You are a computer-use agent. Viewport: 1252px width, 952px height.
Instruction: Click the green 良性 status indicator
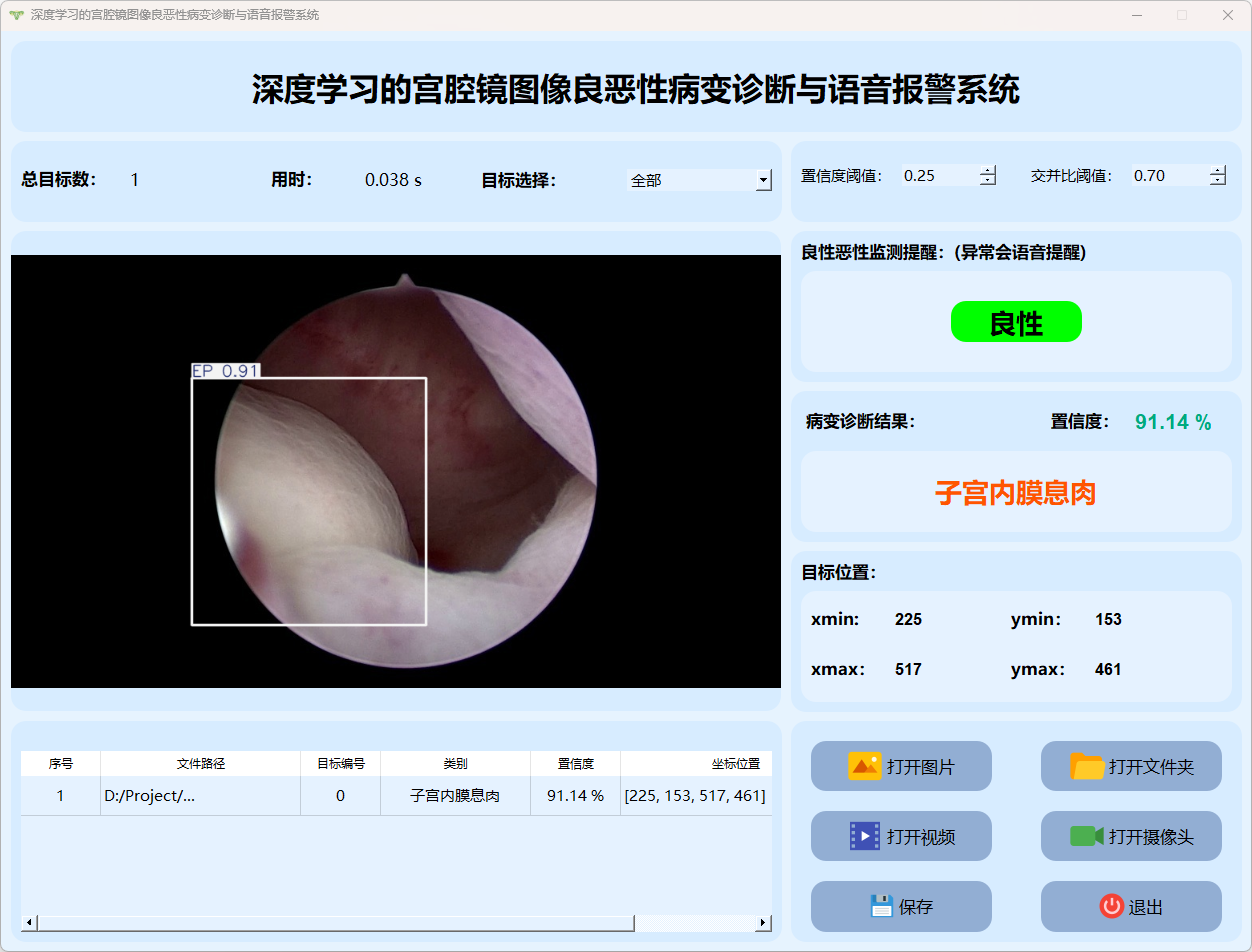click(x=1016, y=322)
